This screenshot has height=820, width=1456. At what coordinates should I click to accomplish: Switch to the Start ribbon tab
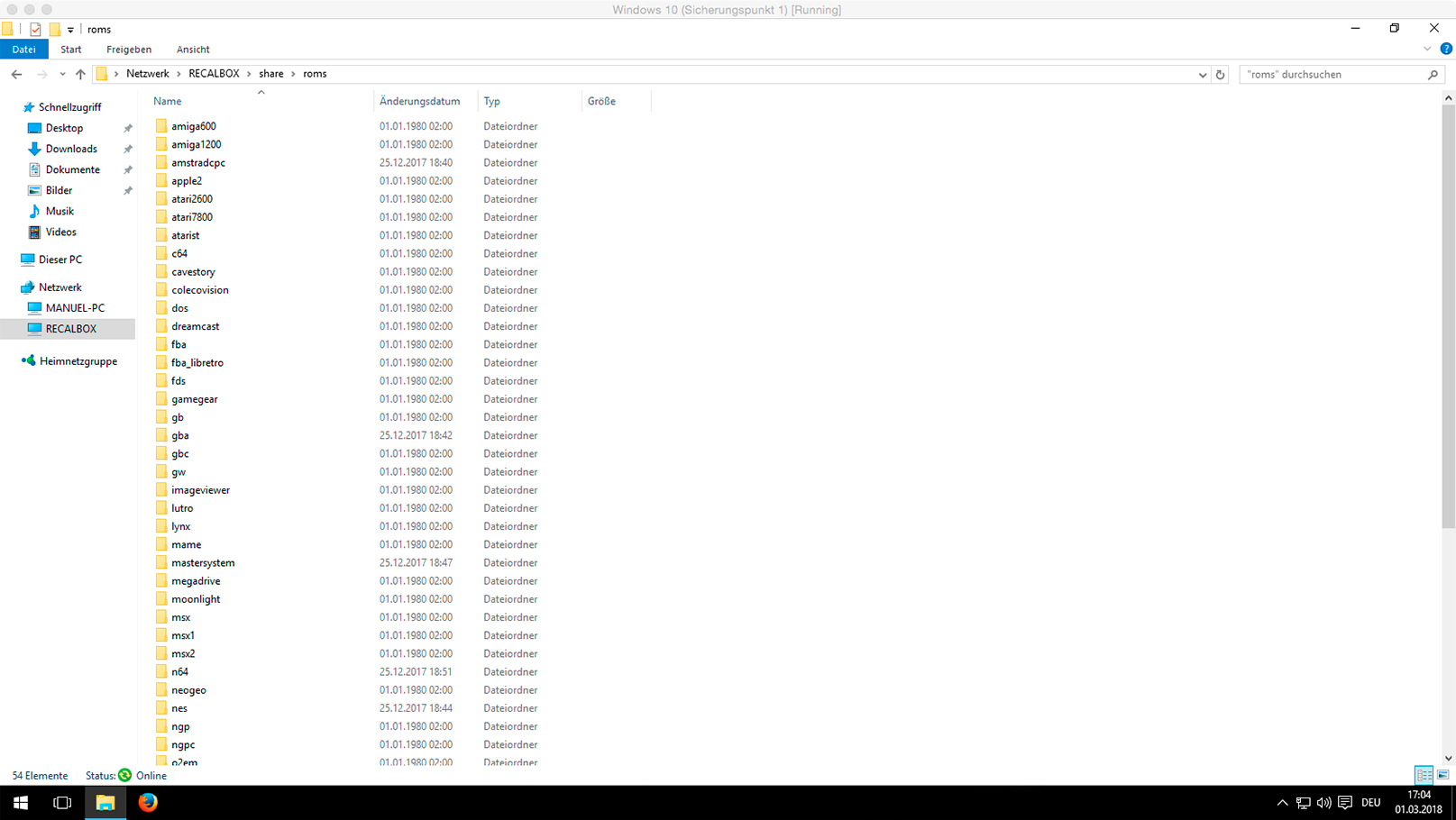pyautogui.click(x=71, y=50)
